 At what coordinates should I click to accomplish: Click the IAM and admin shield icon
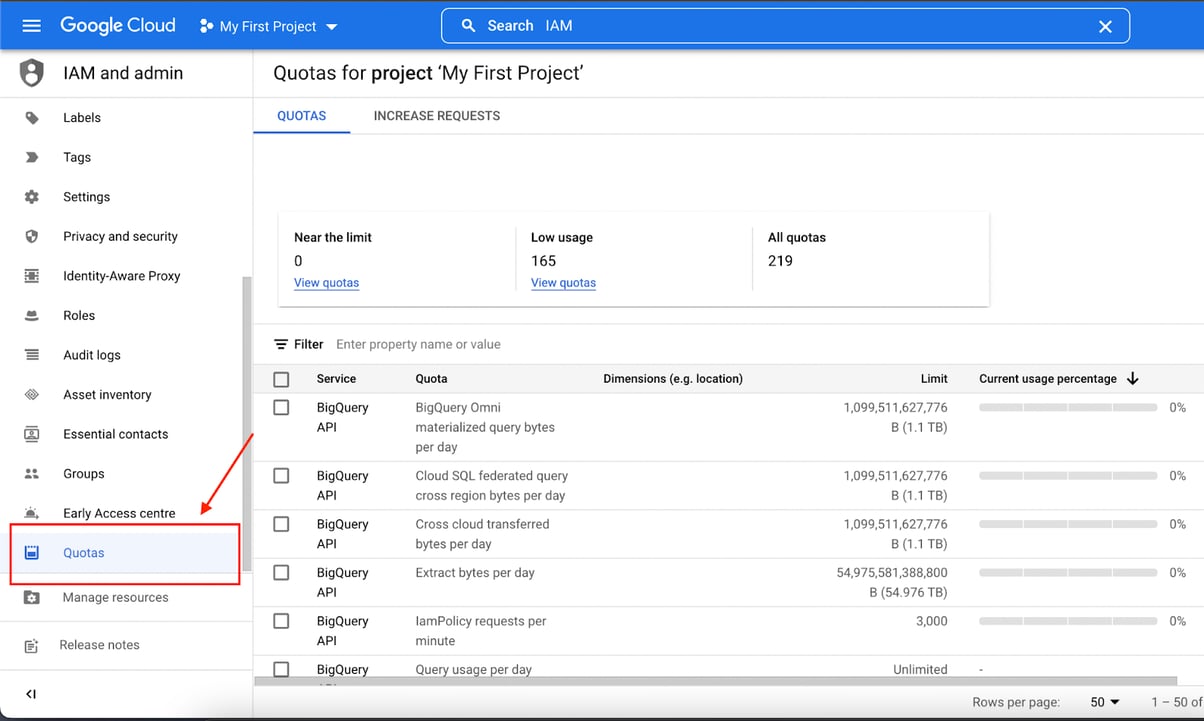click(31, 72)
